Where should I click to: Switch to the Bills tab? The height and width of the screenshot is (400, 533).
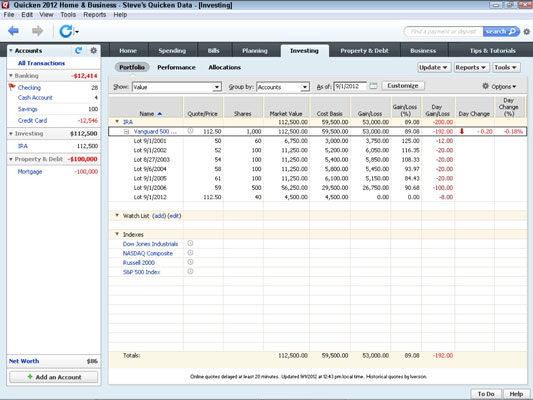coord(214,51)
